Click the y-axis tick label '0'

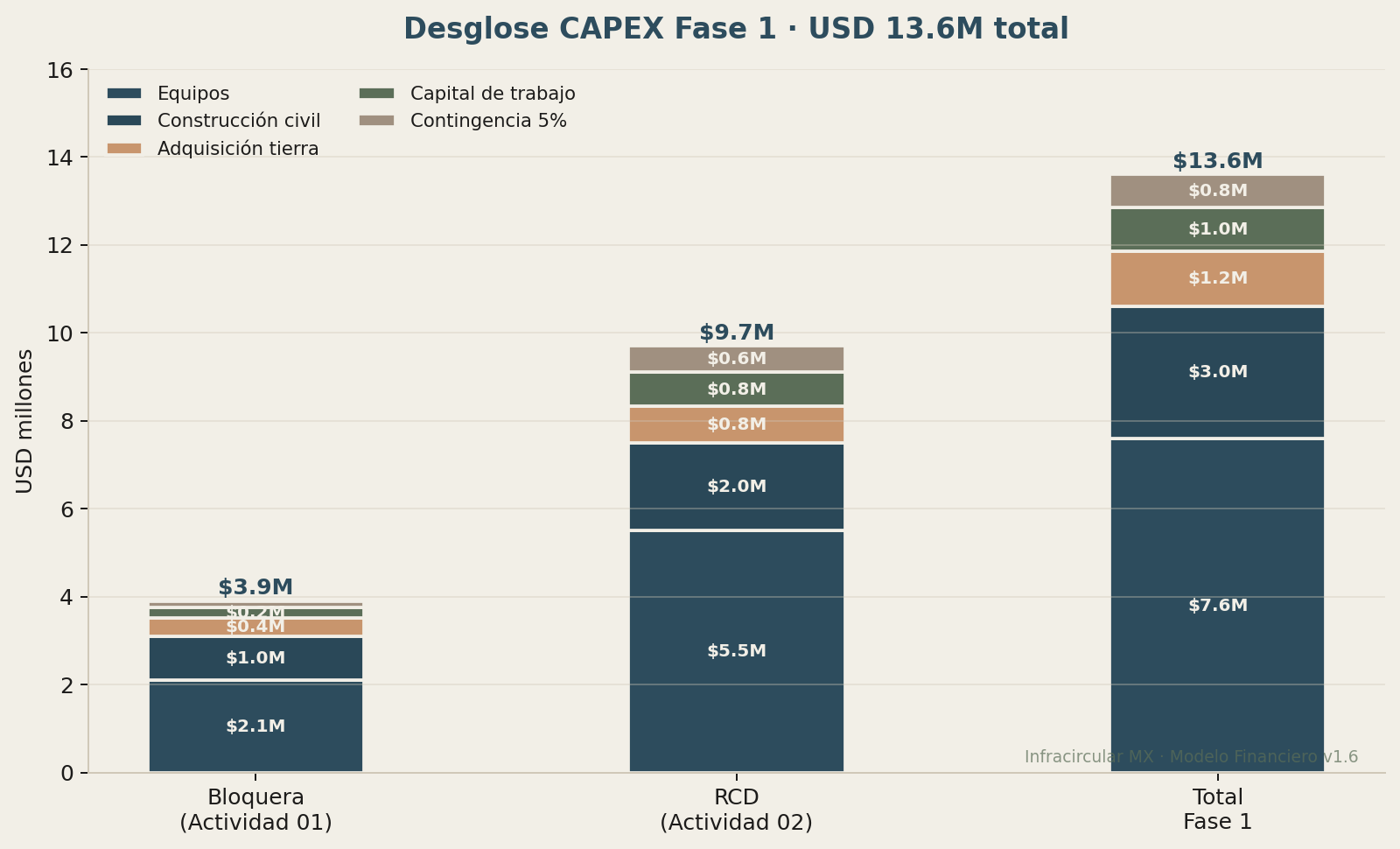tap(67, 774)
